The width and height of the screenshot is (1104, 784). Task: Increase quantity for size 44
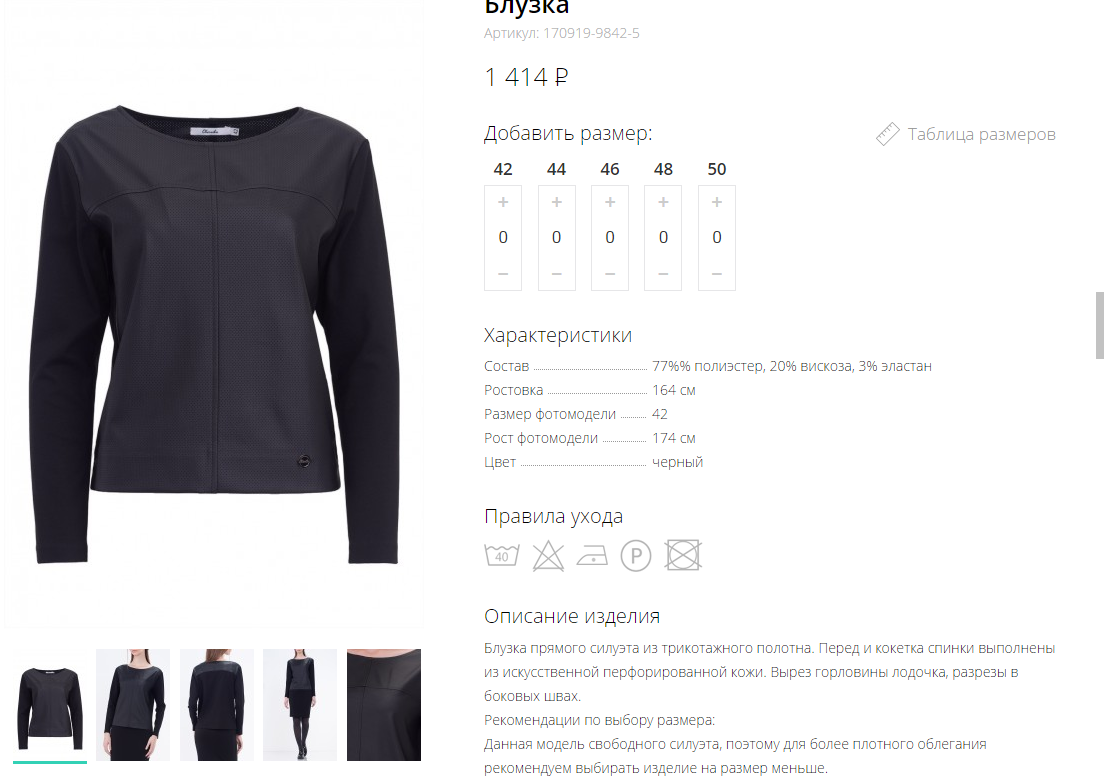pos(556,202)
